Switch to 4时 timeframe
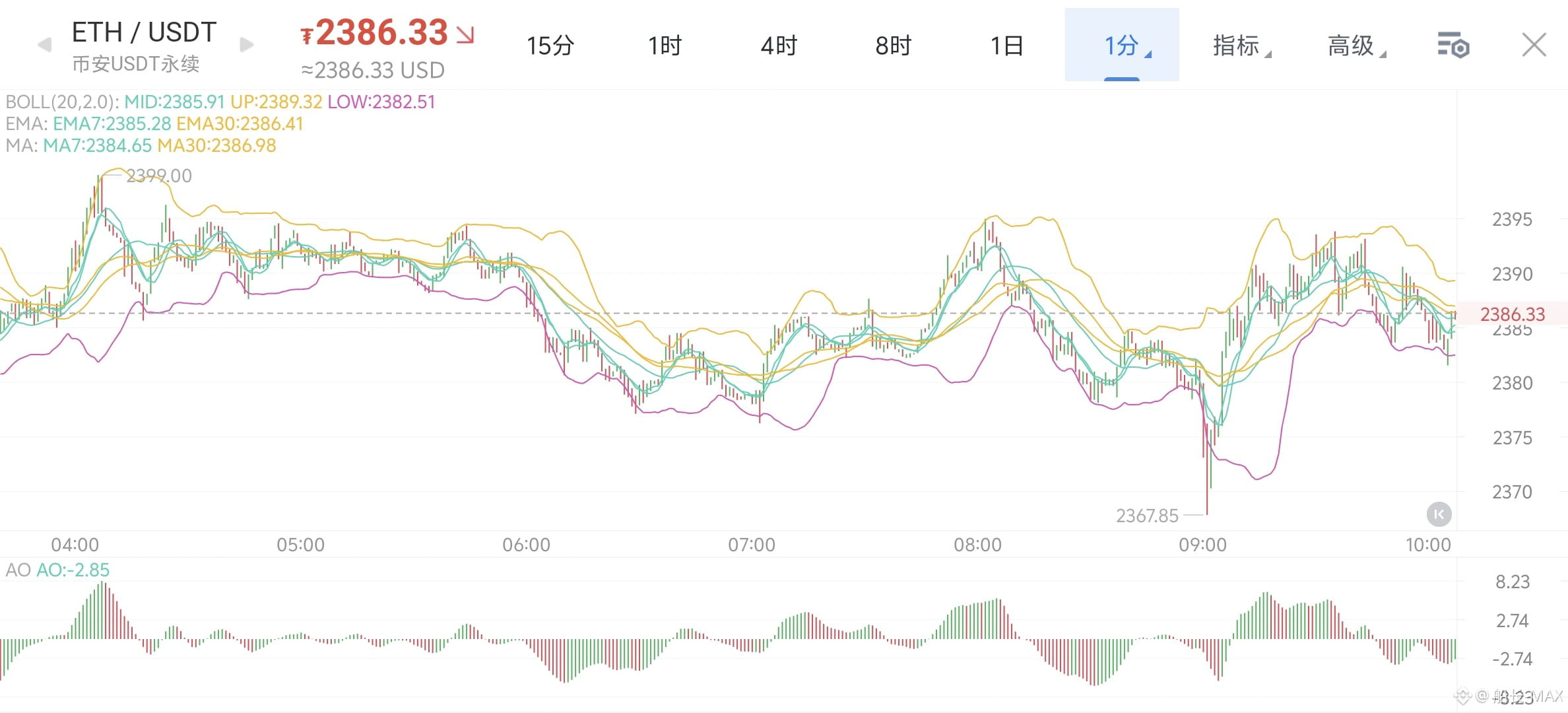The height and width of the screenshot is (713, 1568). [x=779, y=46]
